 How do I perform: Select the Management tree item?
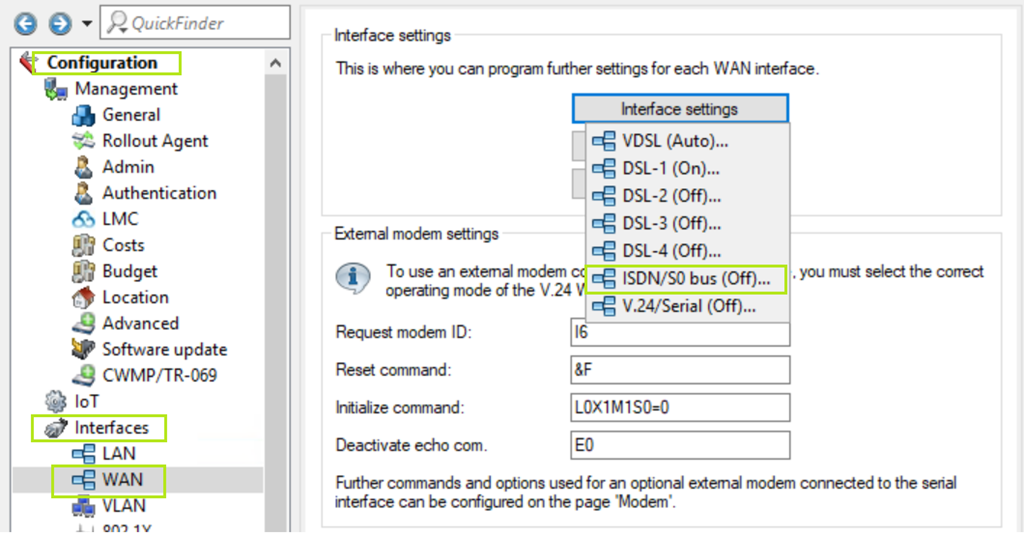tap(125, 89)
